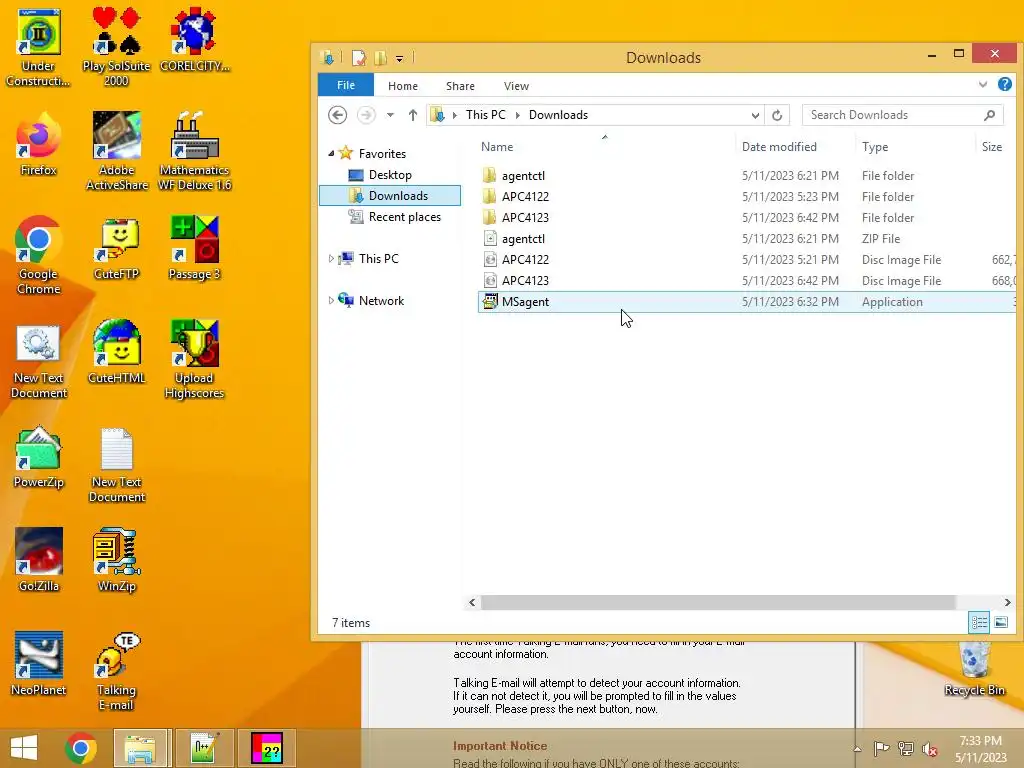The image size is (1024, 768).
Task: Open Explorer help question mark
Action: (1004, 84)
